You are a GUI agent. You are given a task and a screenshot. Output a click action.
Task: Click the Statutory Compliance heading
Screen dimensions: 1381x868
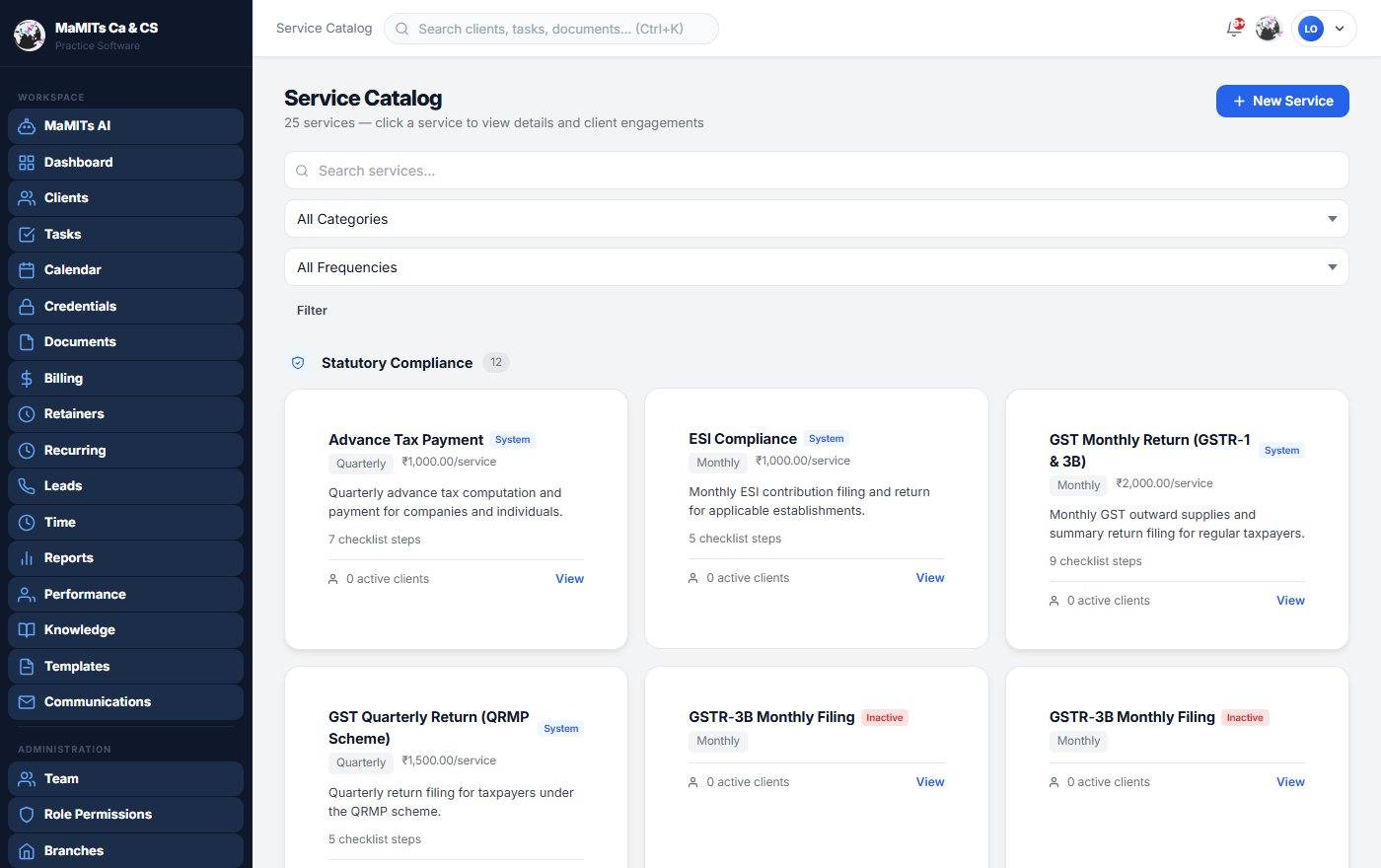click(397, 363)
